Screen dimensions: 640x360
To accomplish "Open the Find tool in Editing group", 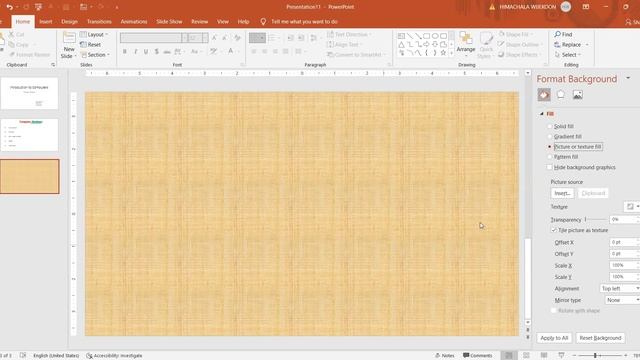I will [563, 34].
